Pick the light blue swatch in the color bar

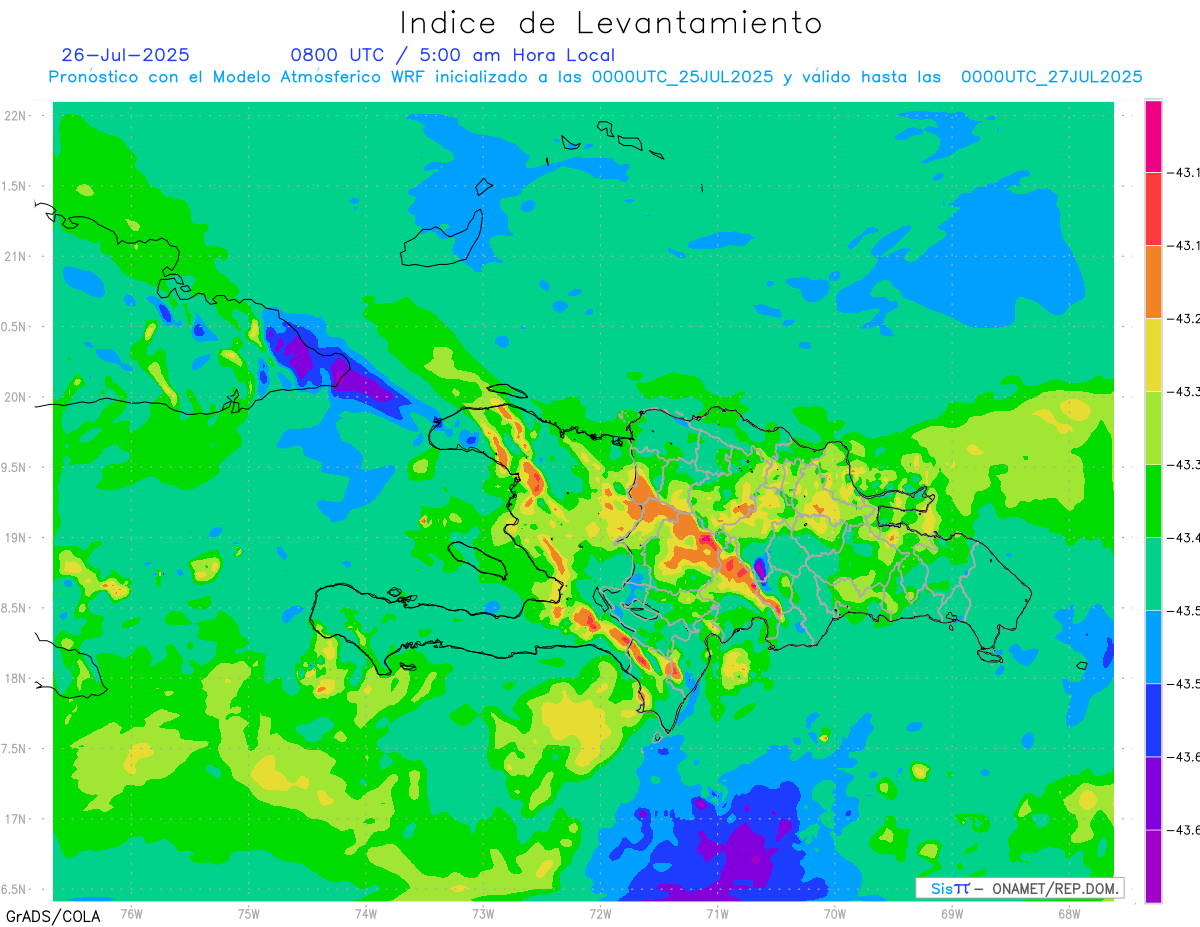point(1153,647)
